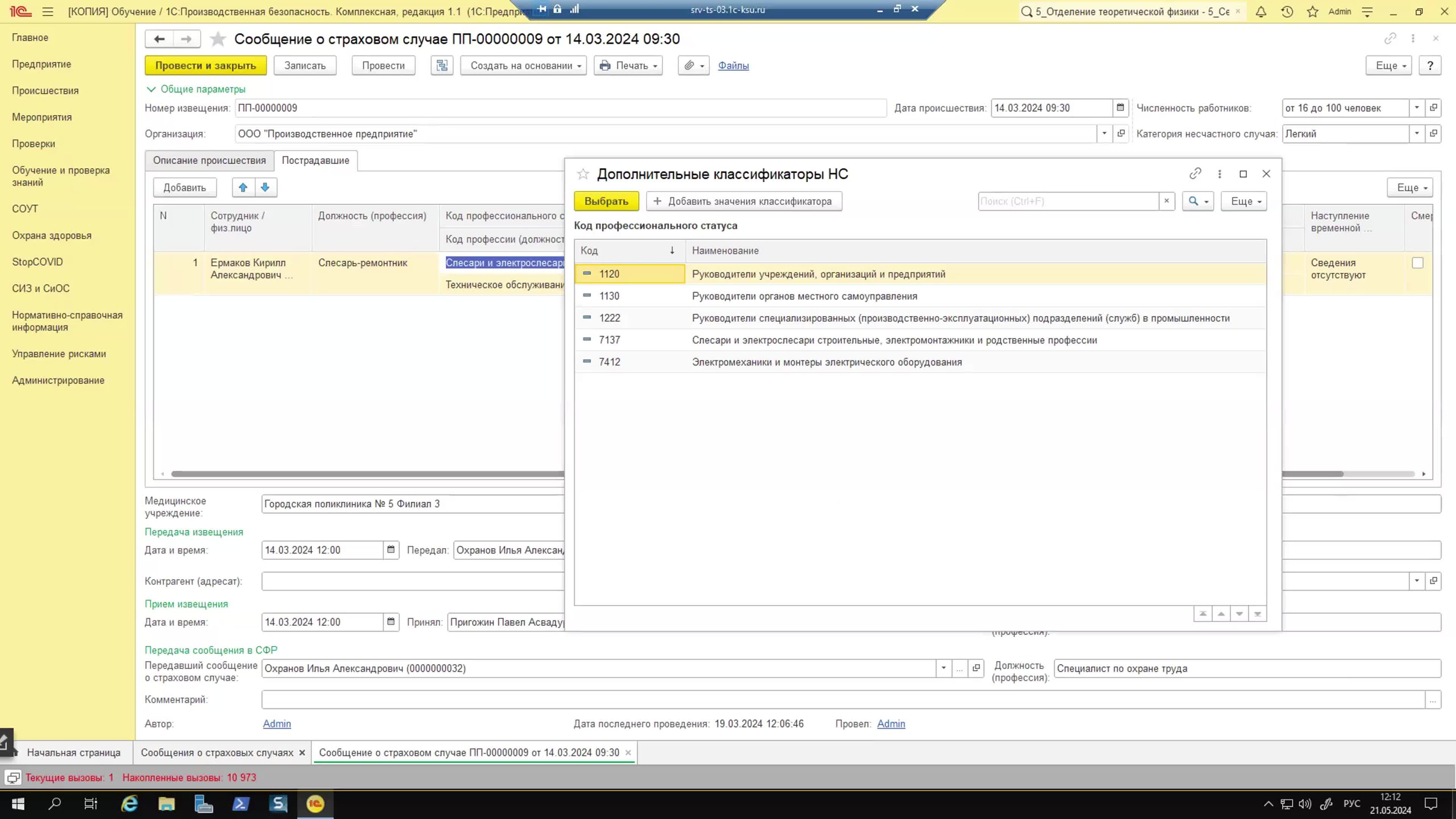Jump to first record in classifier list
Screen dimensions: 1456x819
click(x=1203, y=614)
